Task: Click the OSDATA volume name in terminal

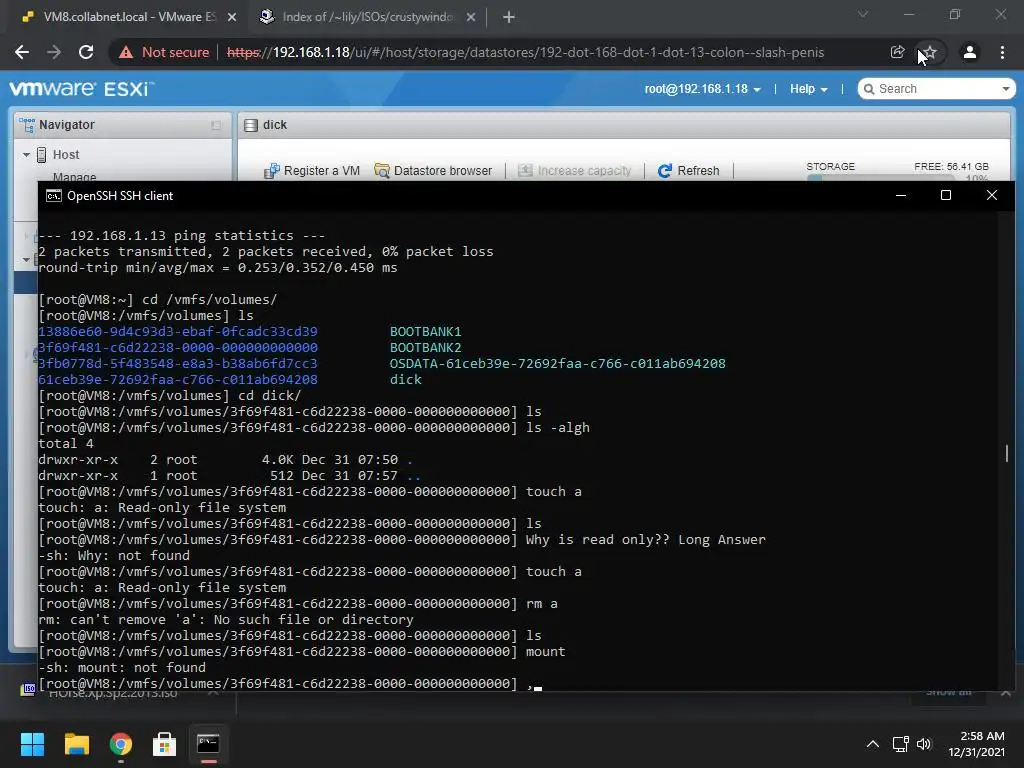Action: 557,364
